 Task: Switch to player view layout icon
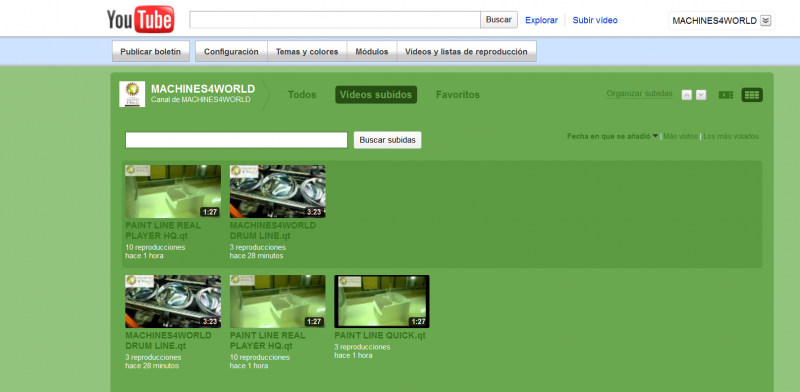click(726, 95)
